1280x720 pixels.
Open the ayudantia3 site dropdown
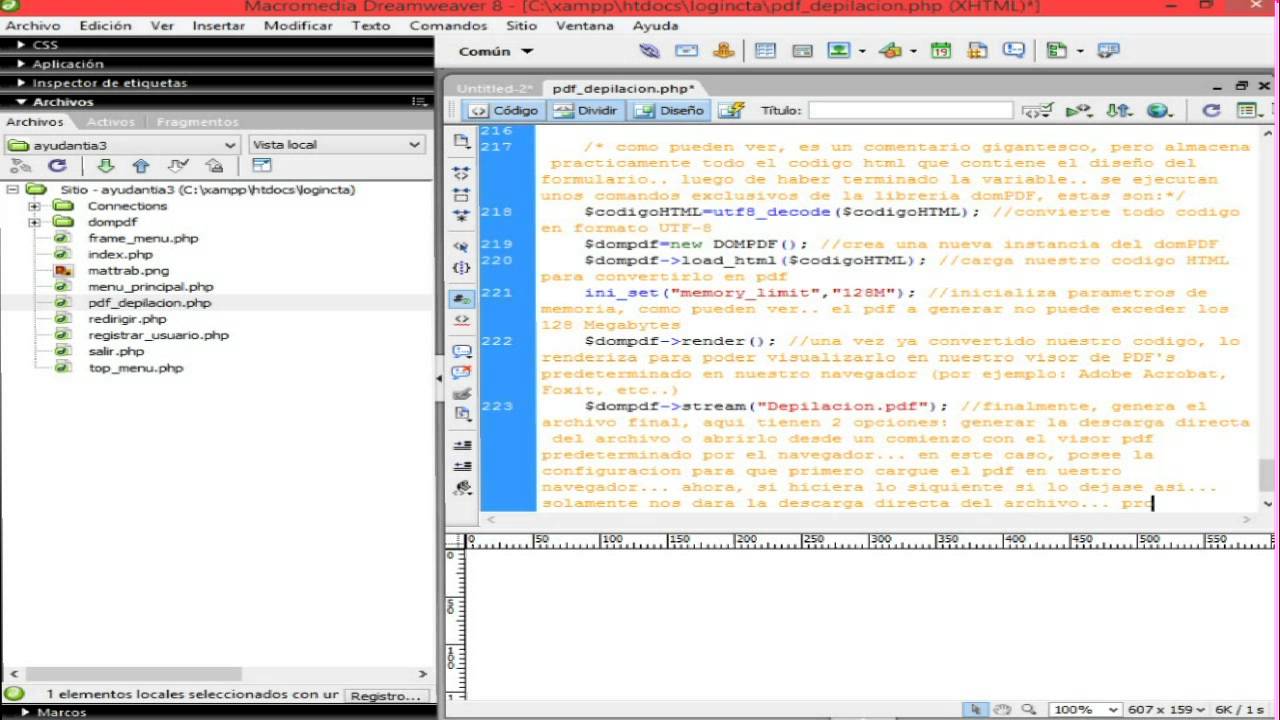122,145
